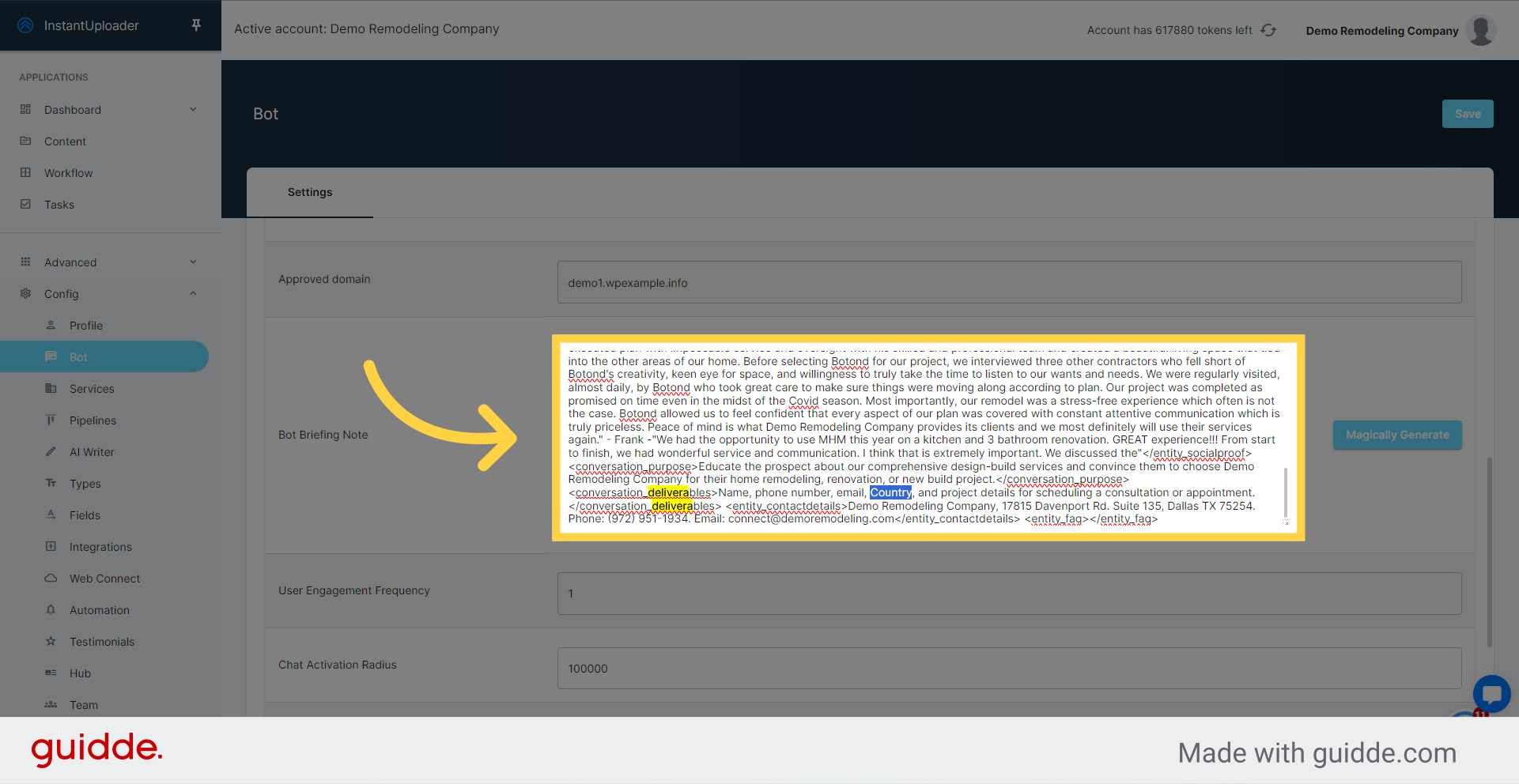1519x784 pixels.
Task: Open Pipelines using its sidebar icon
Action: coord(51,420)
